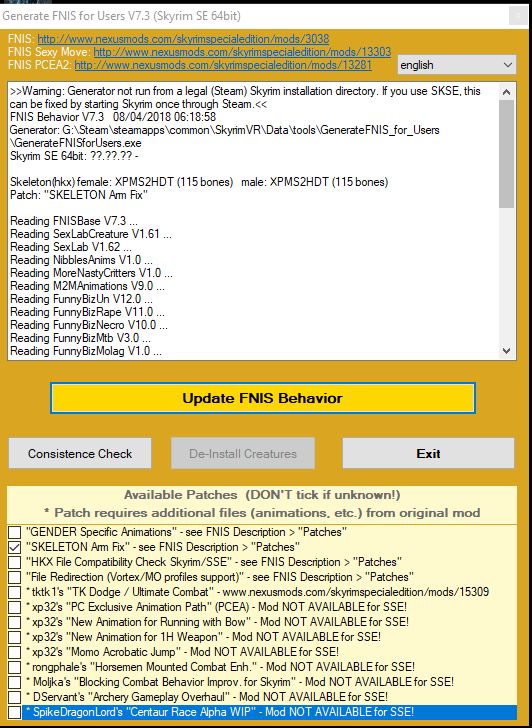Image resolution: width=532 pixels, height=728 pixels.
Task: Enable File Redirection (Vortex/MO profiles) checkbox
Action: (15, 577)
